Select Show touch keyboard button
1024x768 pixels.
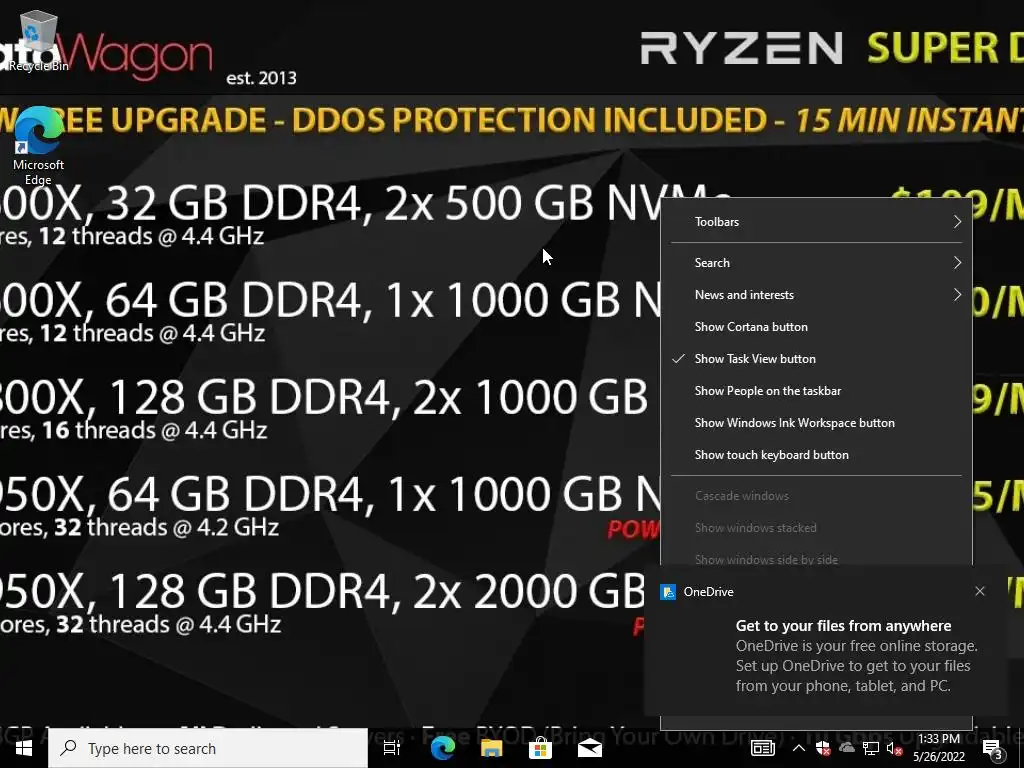pos(816,455)
